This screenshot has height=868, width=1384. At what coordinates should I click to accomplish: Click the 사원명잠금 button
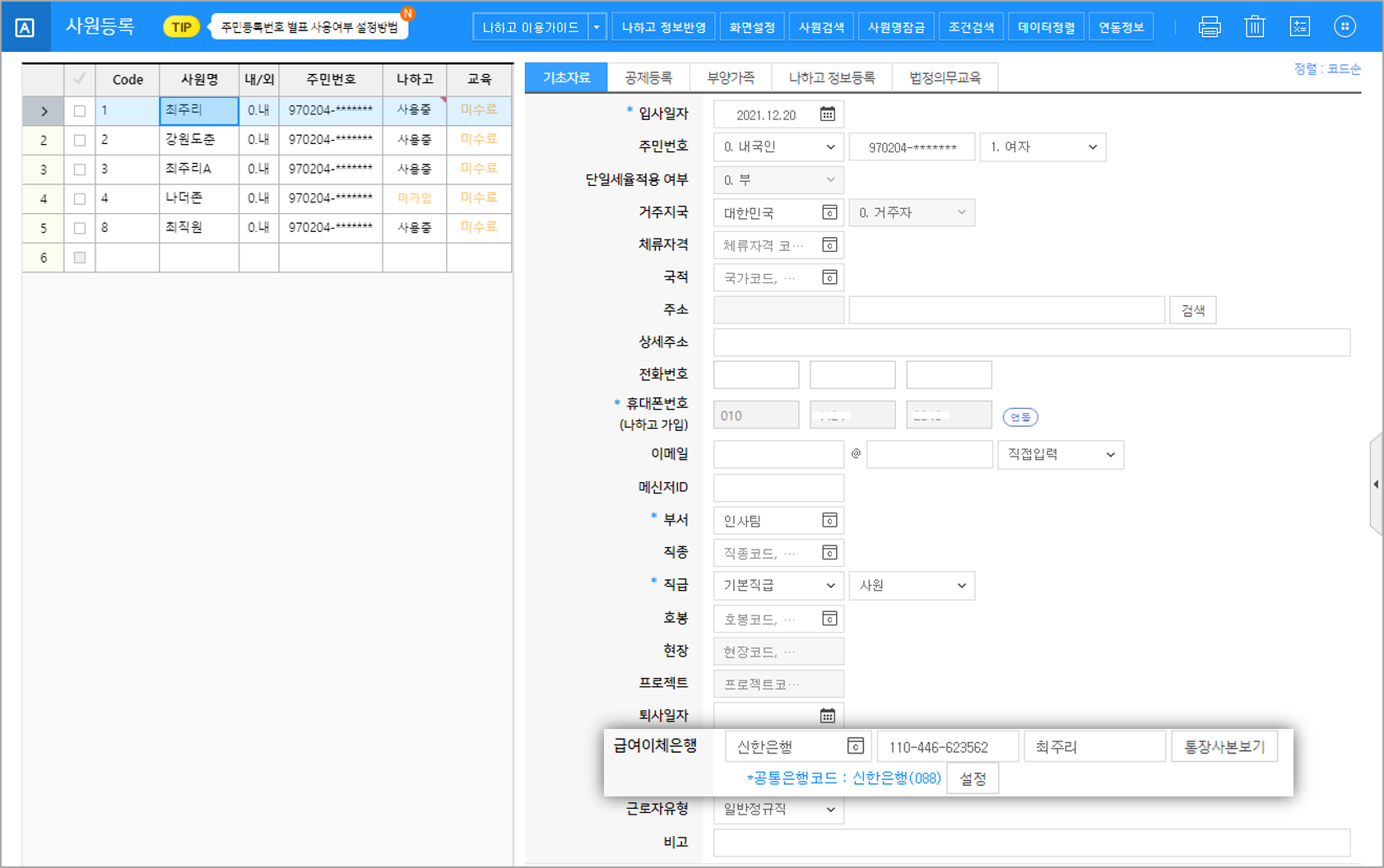click(x=896, y=27)
